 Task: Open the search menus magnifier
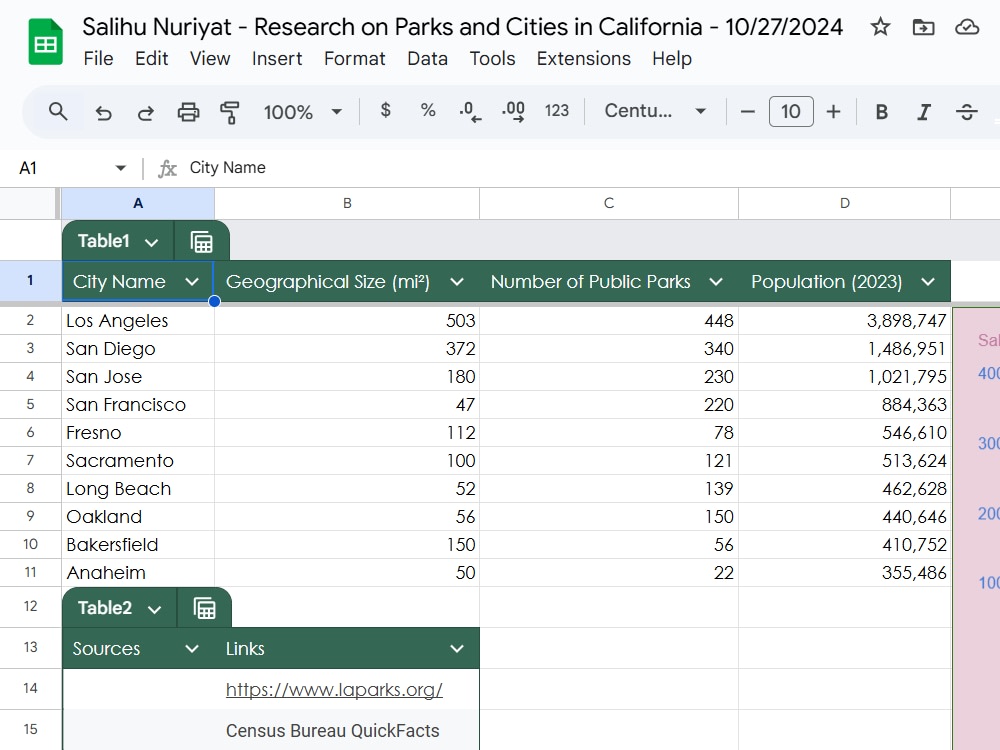[58, 112]
